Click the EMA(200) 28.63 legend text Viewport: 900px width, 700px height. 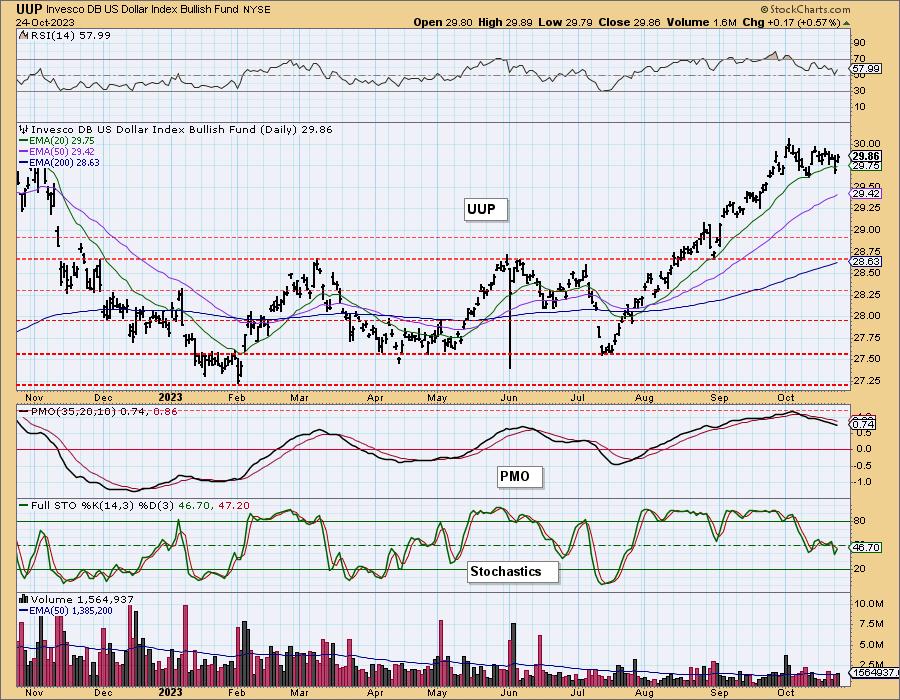tap(64, 162)
